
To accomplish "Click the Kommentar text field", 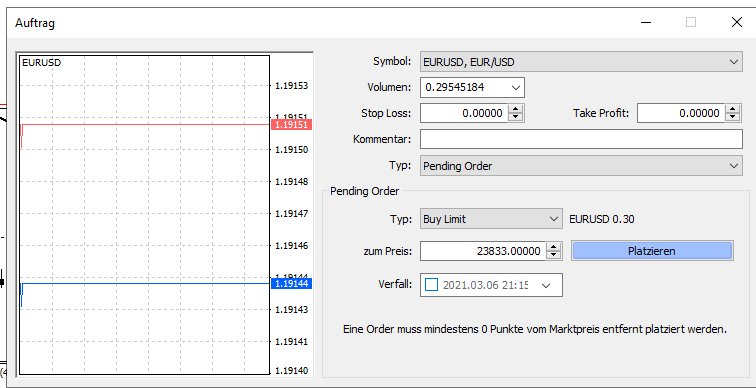I will point(581,139).
